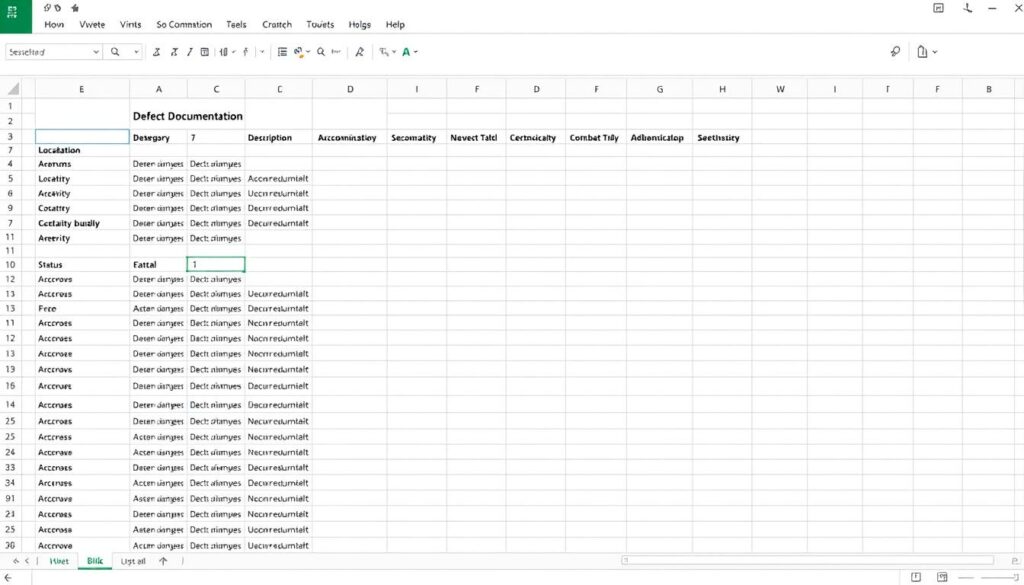Click the Certncicalty header cell
The width and height of the screenshot is (1024, 585).
coord(536,137)
